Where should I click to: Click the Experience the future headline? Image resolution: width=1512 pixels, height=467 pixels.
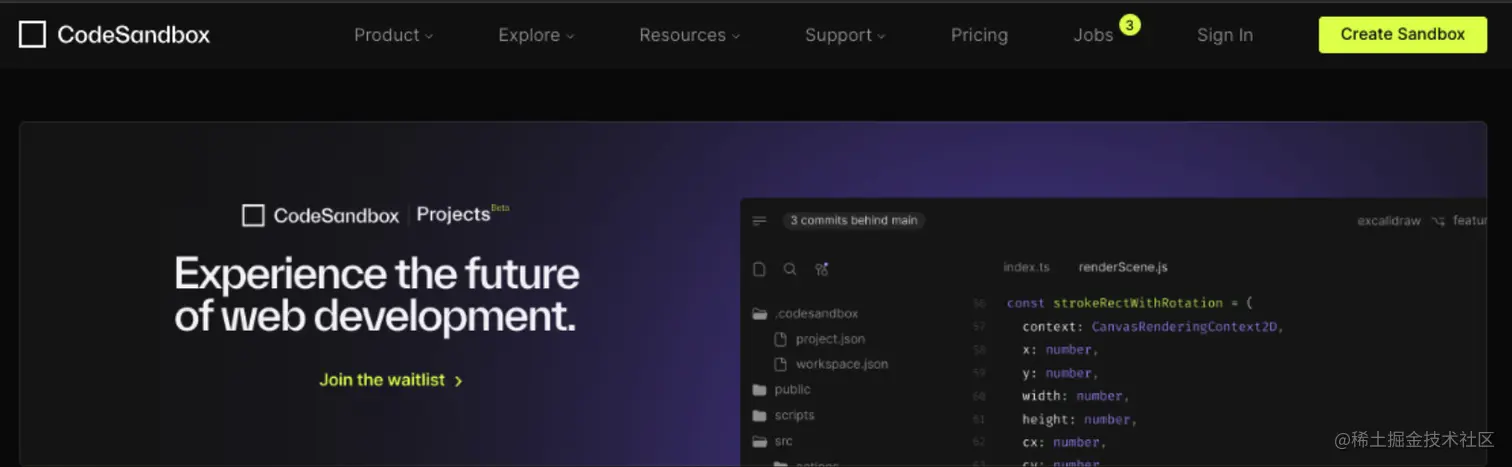377,295
